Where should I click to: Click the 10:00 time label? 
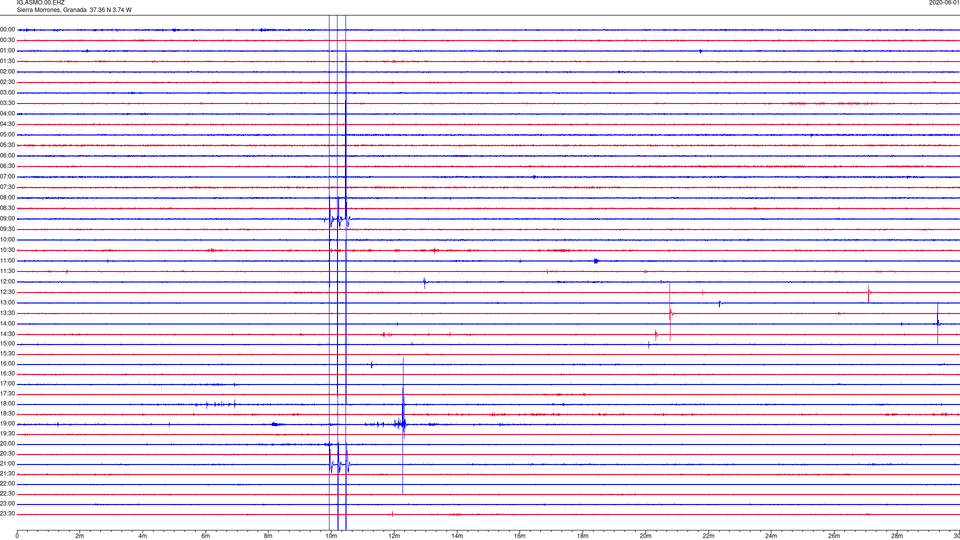pos(7,239)
